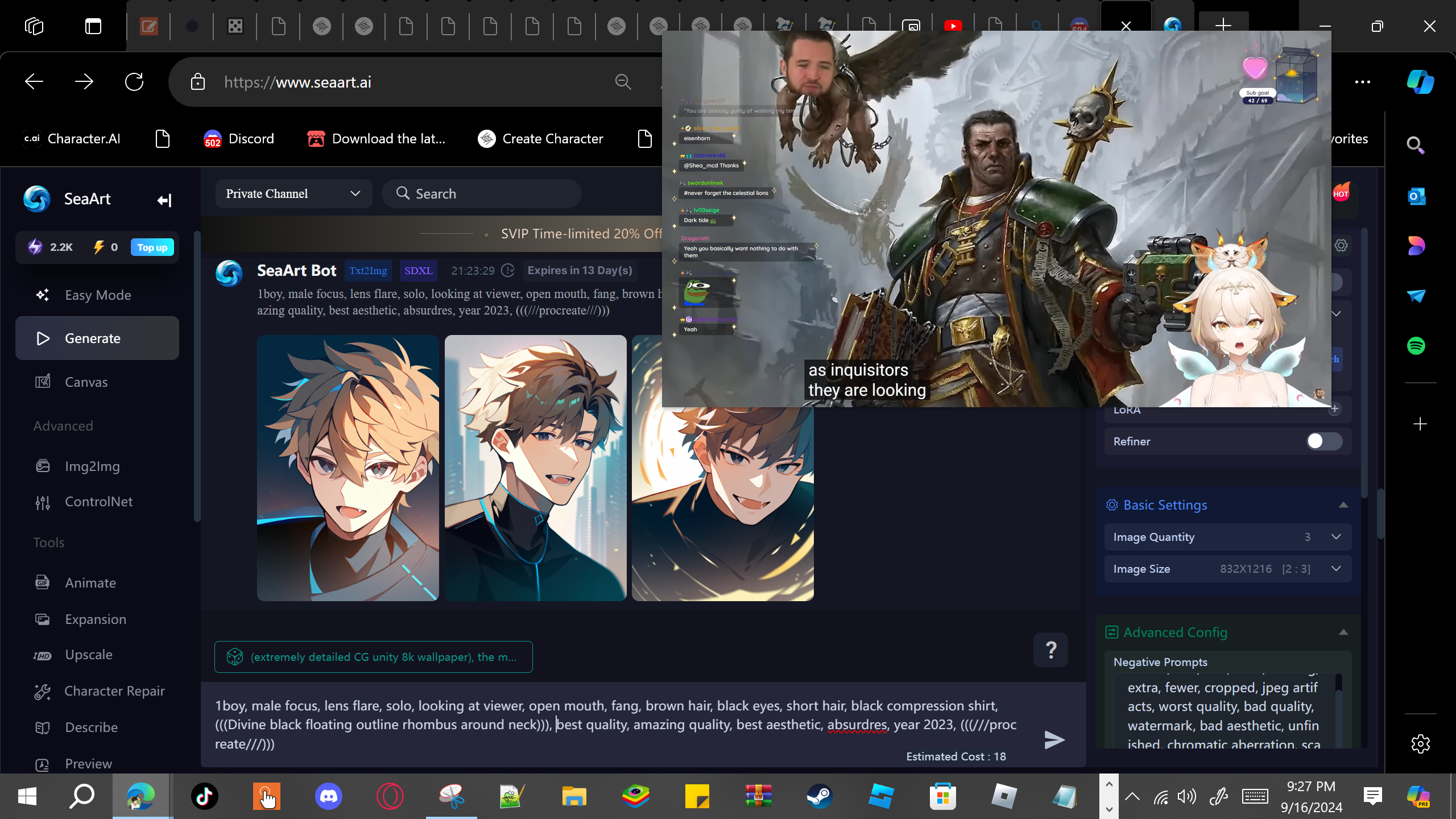Click the zoom out magnifier in address bar

pyautogui.click(x=623, y=82)
